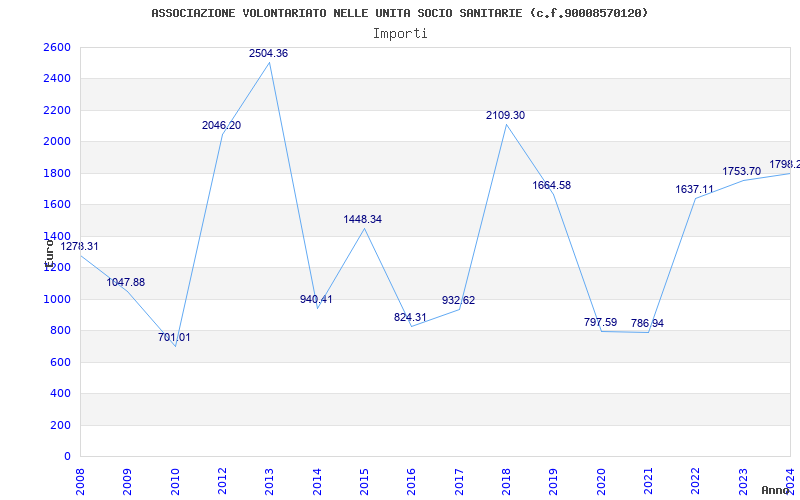The height and width of the screenshot is (500, 800).
Task: Click the x-axis year 2012
Action: 222,482
